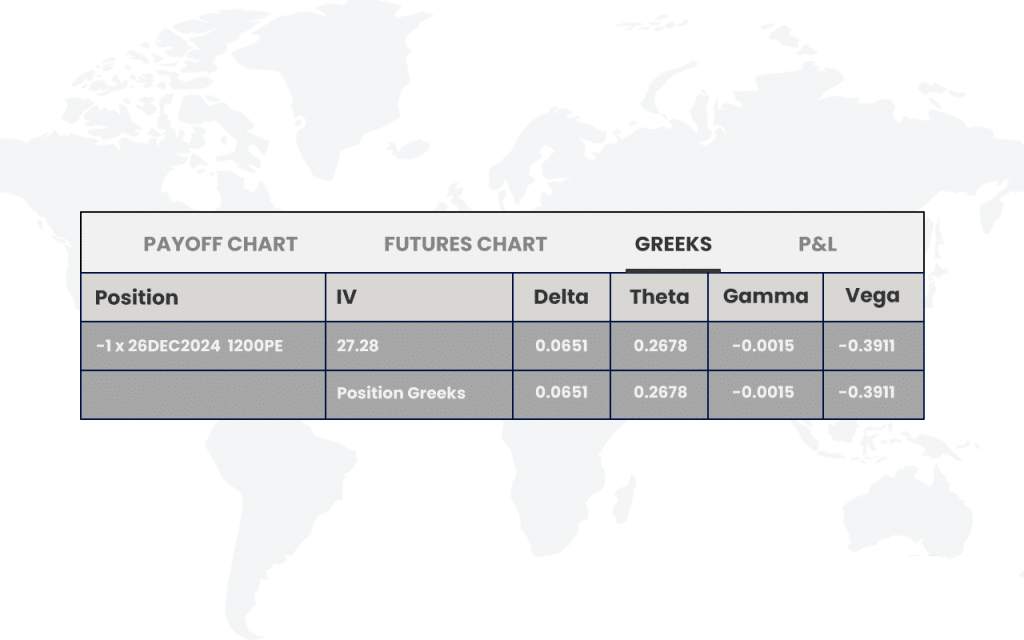
Task: Click the Theta column header
Action: pyautogui.click(x=658, y=297)
